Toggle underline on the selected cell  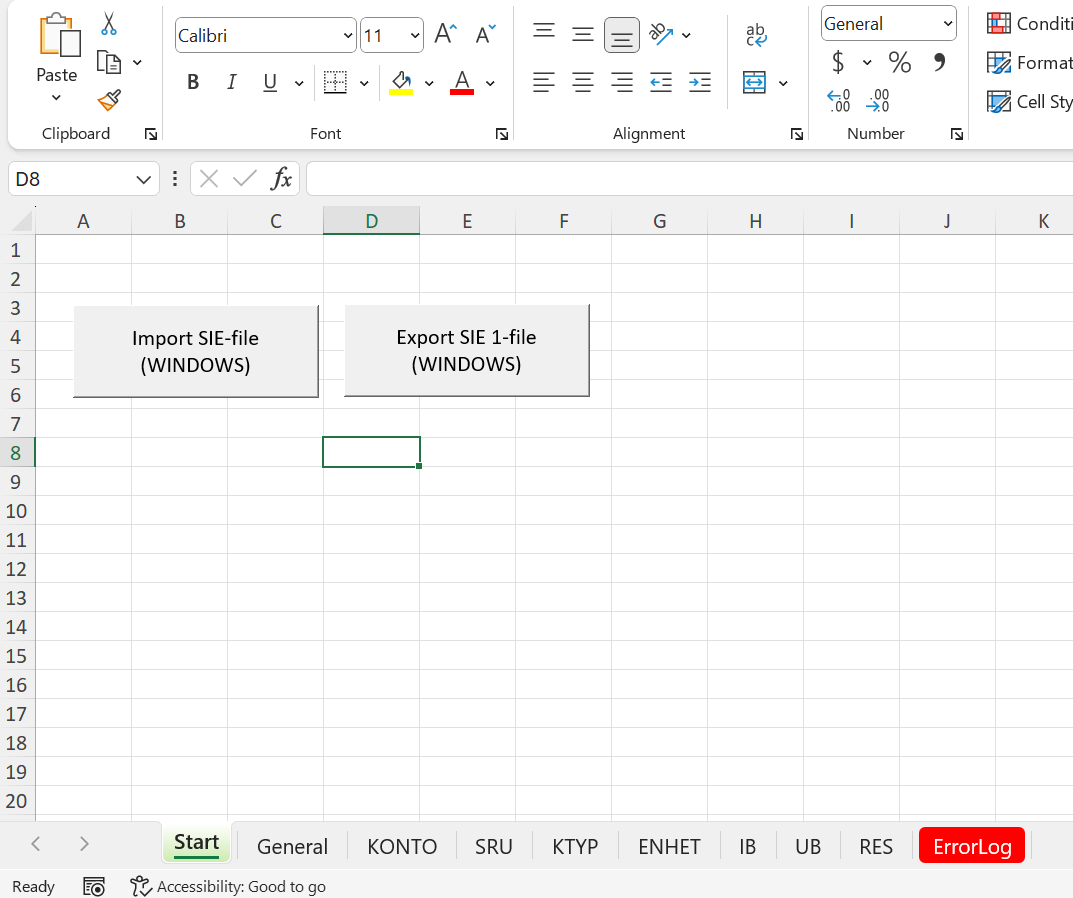click(x=269, y=82)
